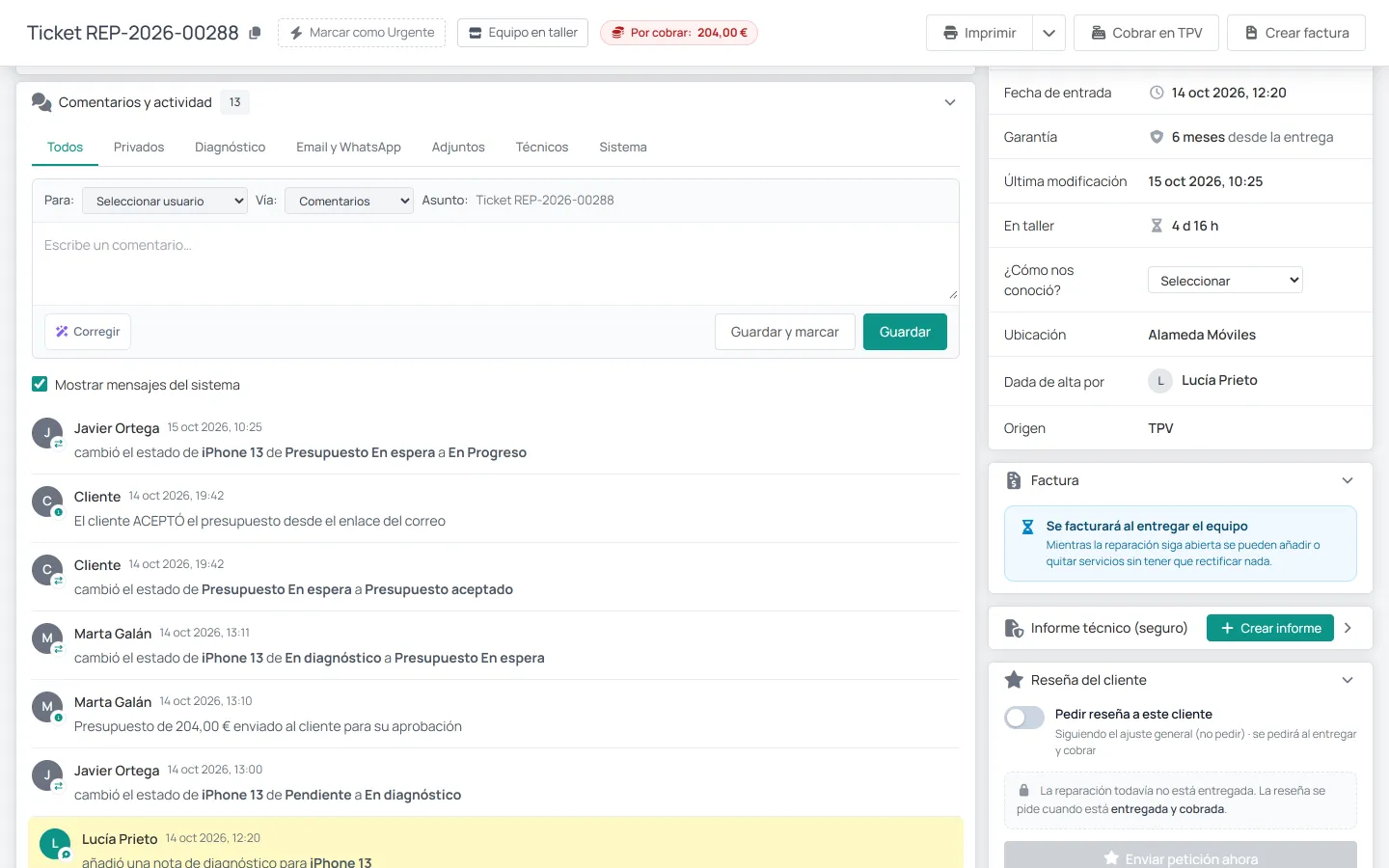
Task: Click Crear informe button
Action: [x=1270, y=628]
